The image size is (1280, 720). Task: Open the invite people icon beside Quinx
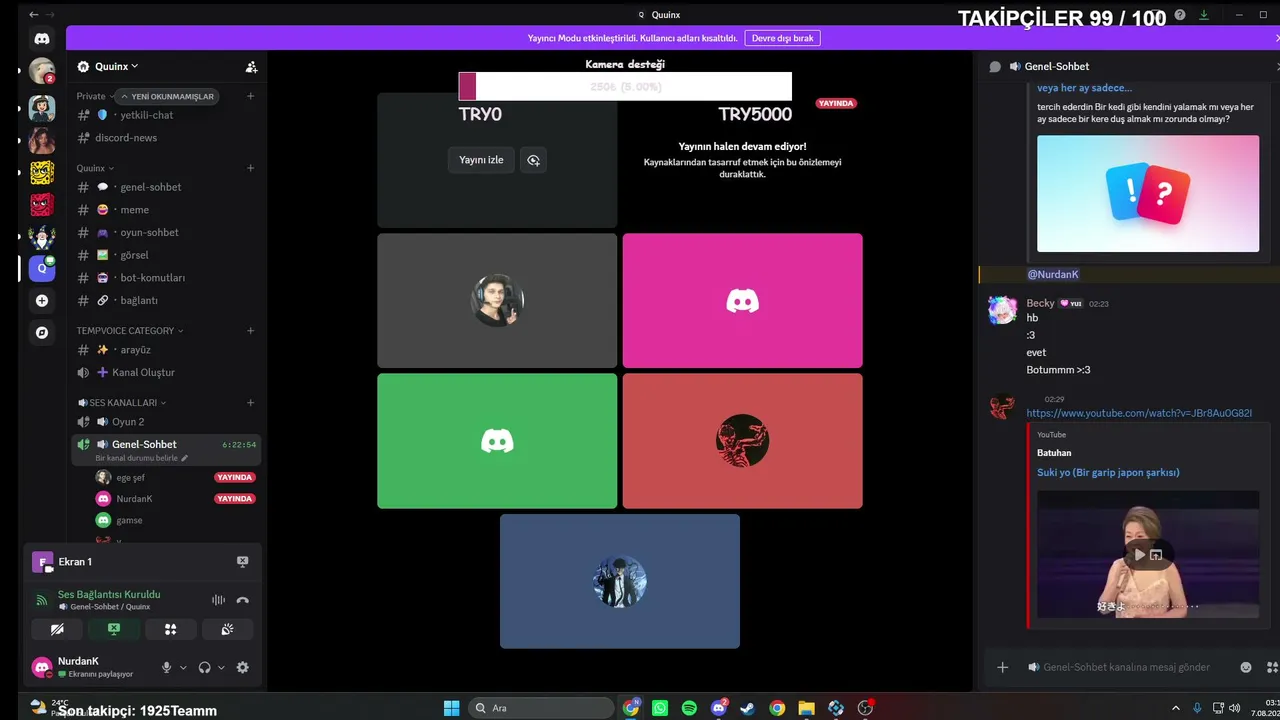coord(251,67)
